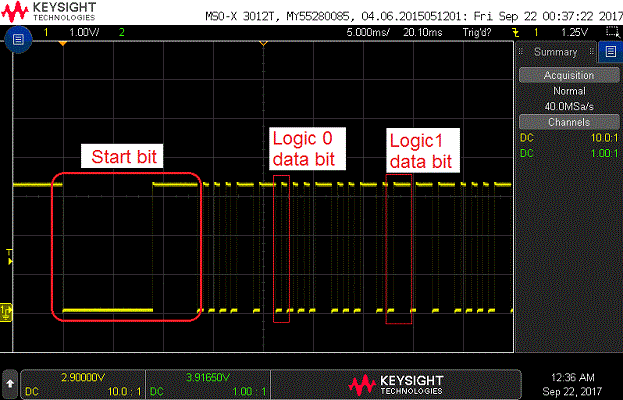623x400 pixels.
Task: Open the blue main menu circle icon
Action: point(18,39)
